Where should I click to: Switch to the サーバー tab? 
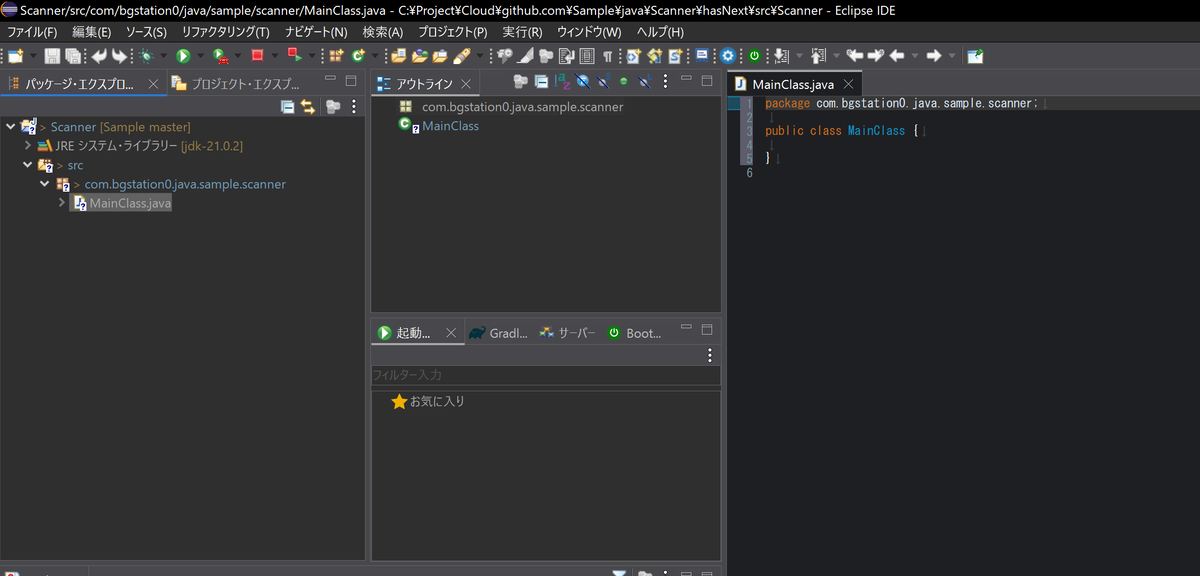point(567,333)
